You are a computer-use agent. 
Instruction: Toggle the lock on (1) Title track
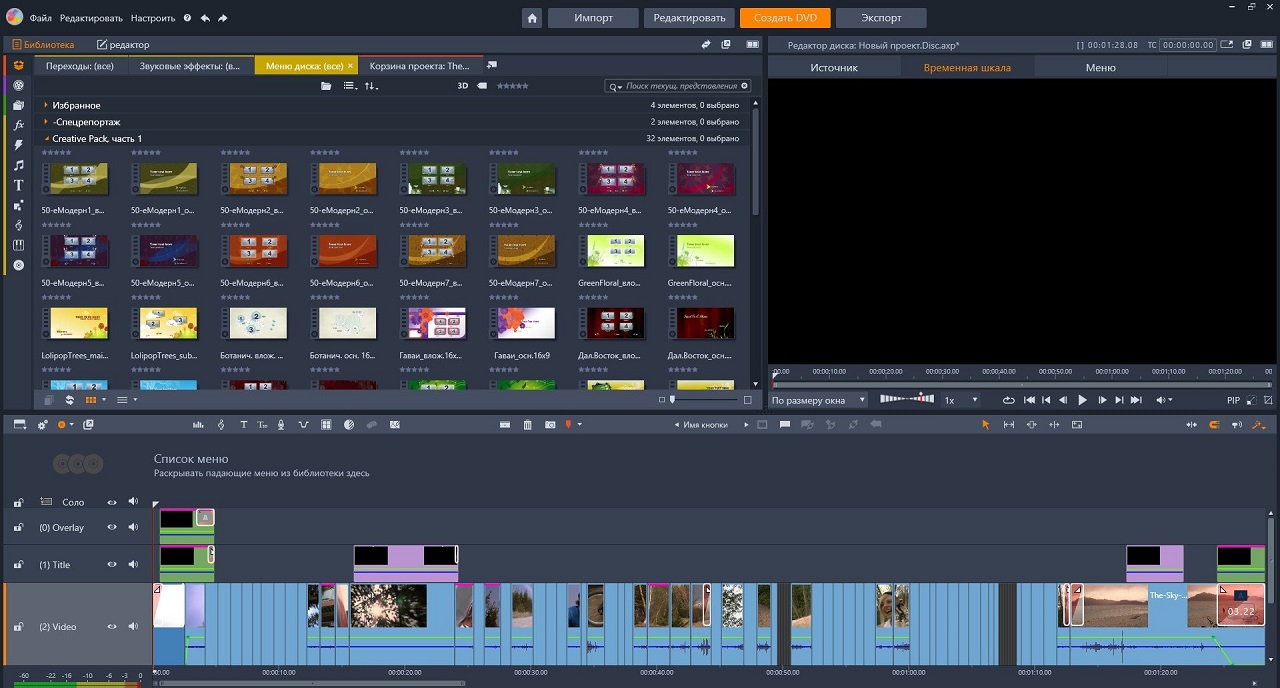point(18,565)
